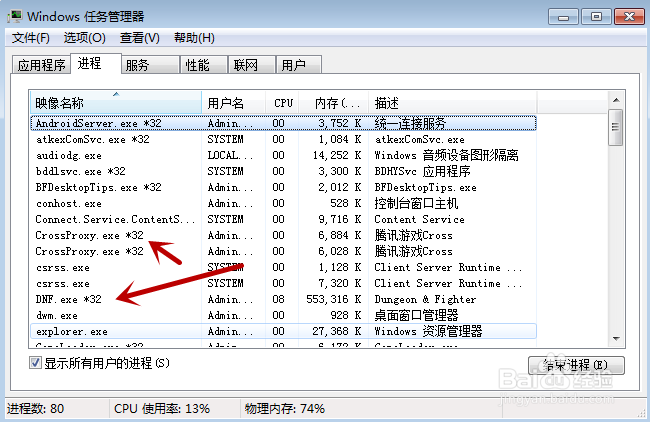Image resolution: width=650 pixels, height=422 pixels.
Task: Select the Connect.Service.ContentS... process
Action: pos(284,219)
